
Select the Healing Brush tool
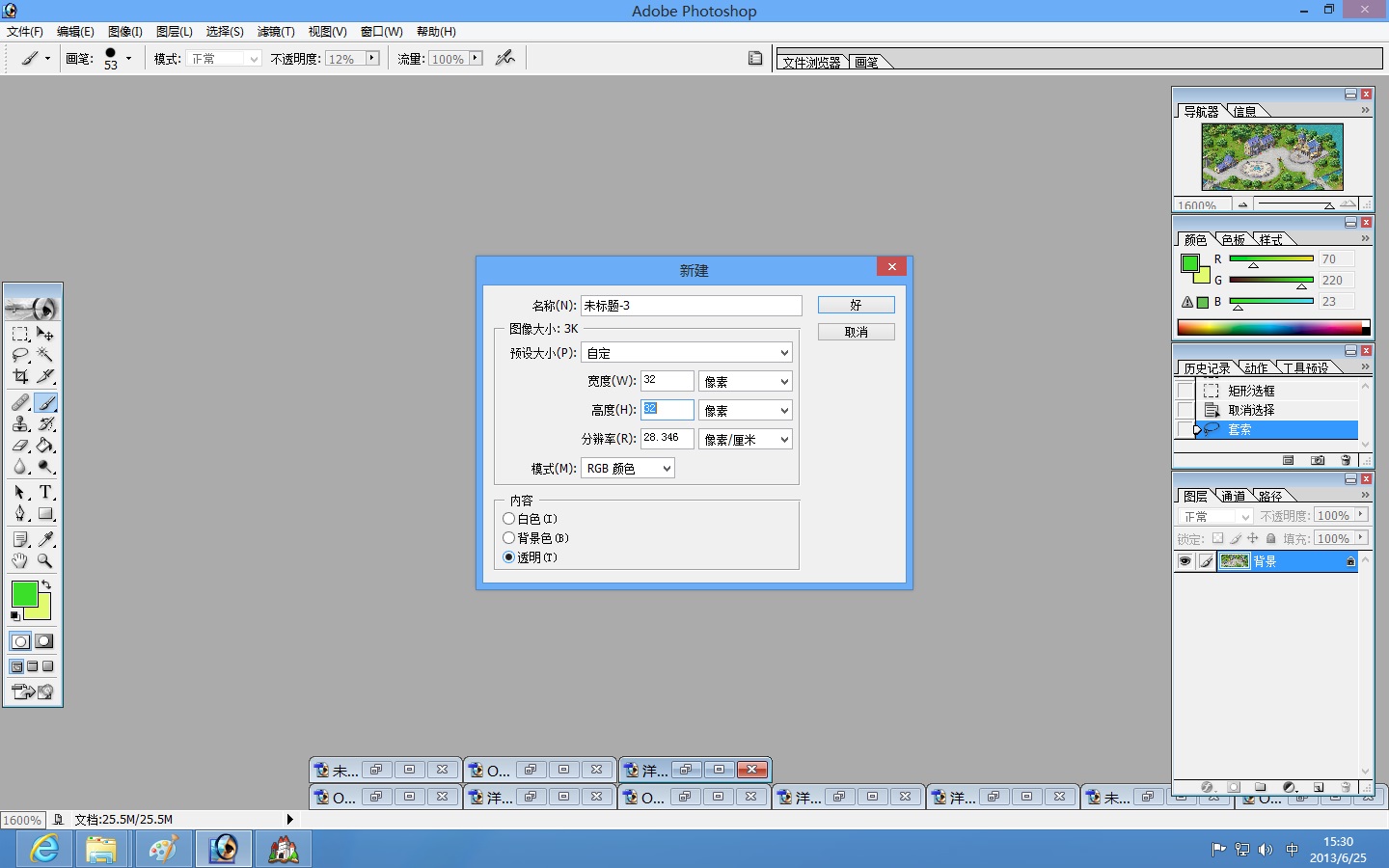click(x=20, y=402)
